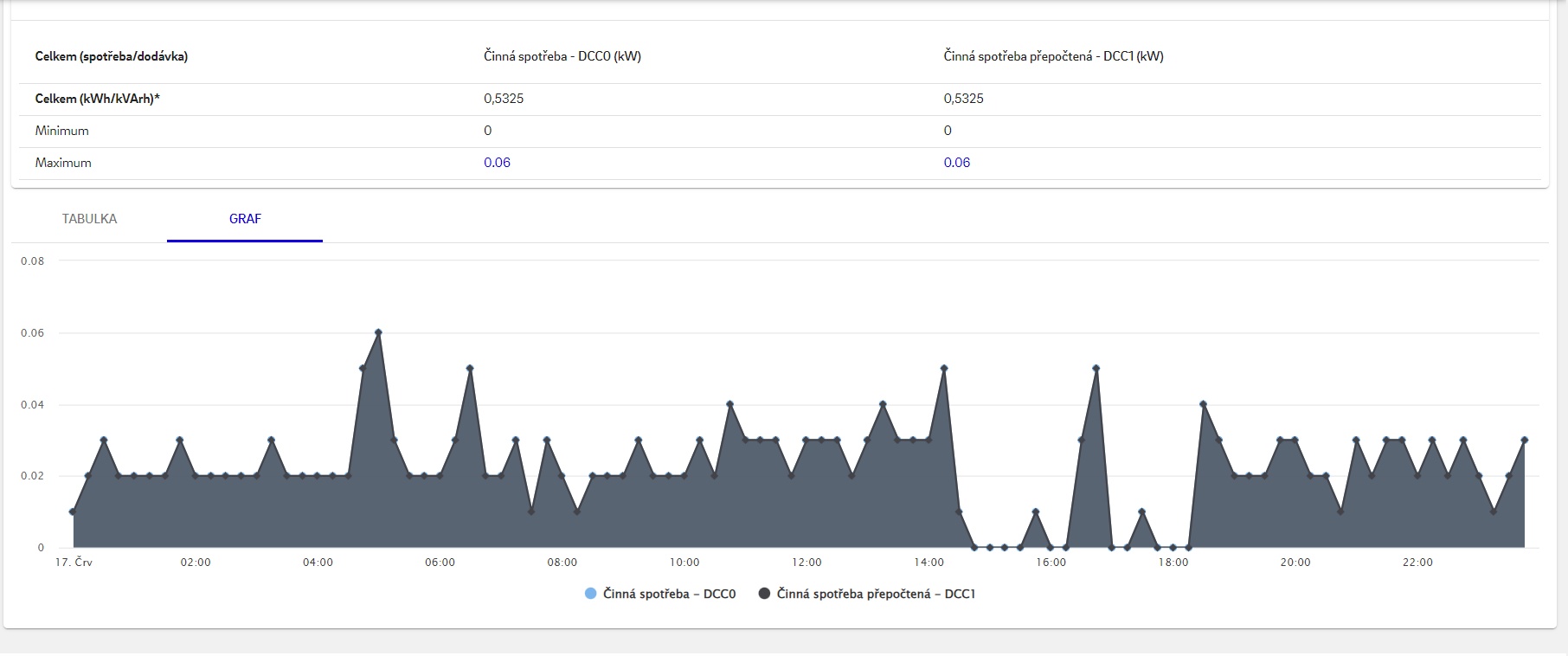Click the 0.02 y-axis label
Screen dimensions: 1568x656
[x=33, y=476]
